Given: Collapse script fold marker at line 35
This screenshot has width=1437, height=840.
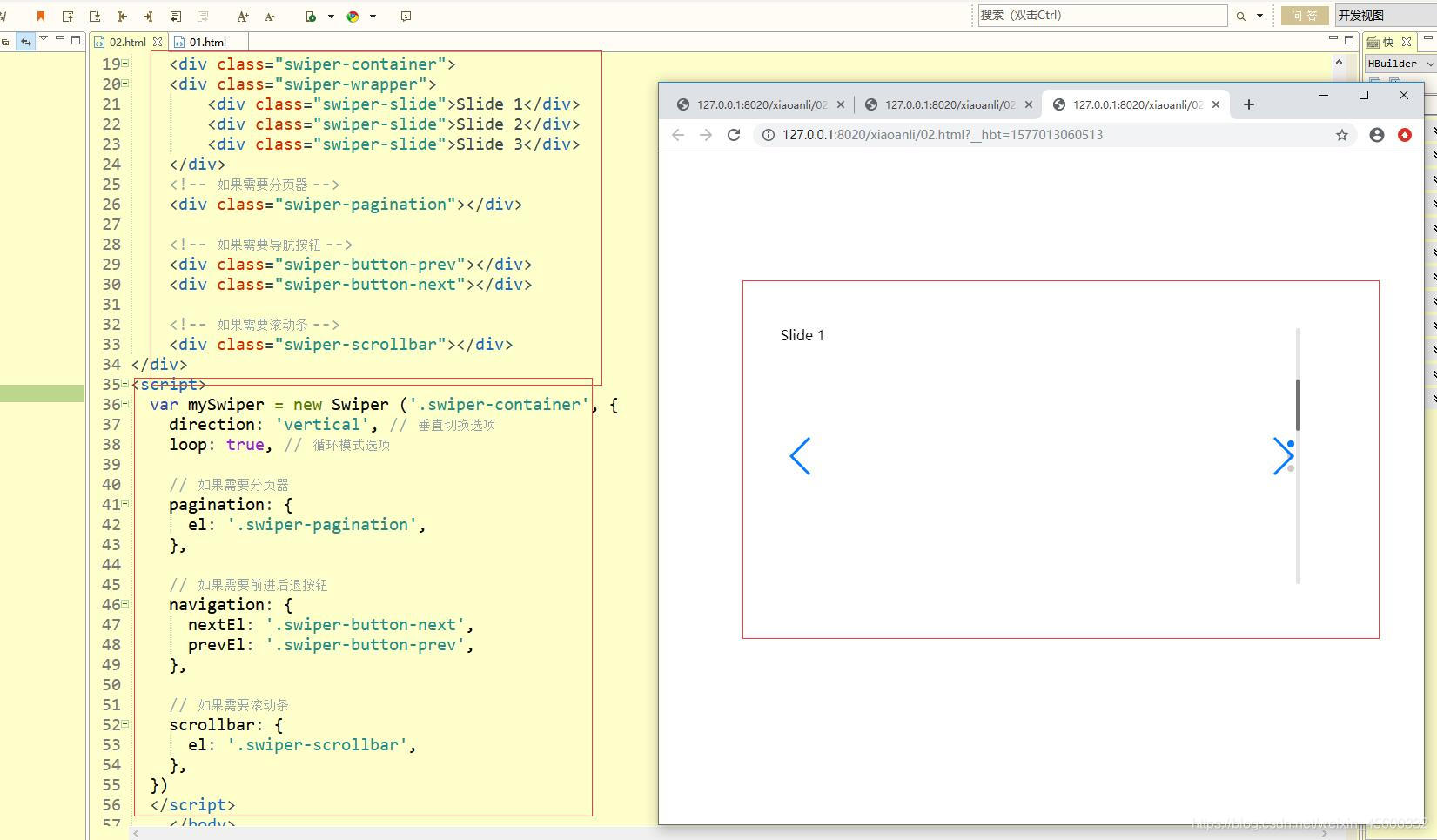Looking at the screenshot, I should 125,383.
